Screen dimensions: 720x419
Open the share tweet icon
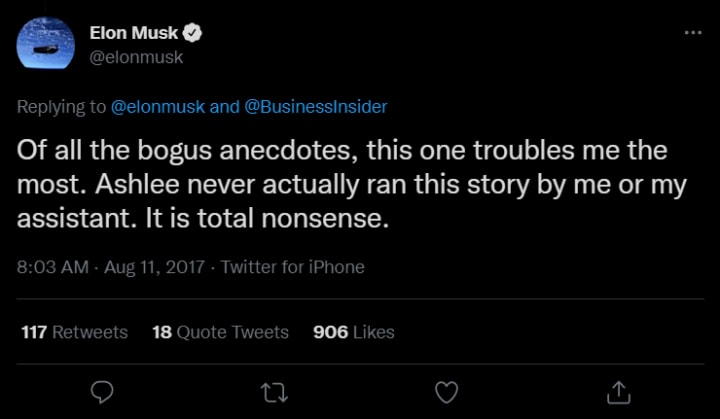tap(618, 391)
